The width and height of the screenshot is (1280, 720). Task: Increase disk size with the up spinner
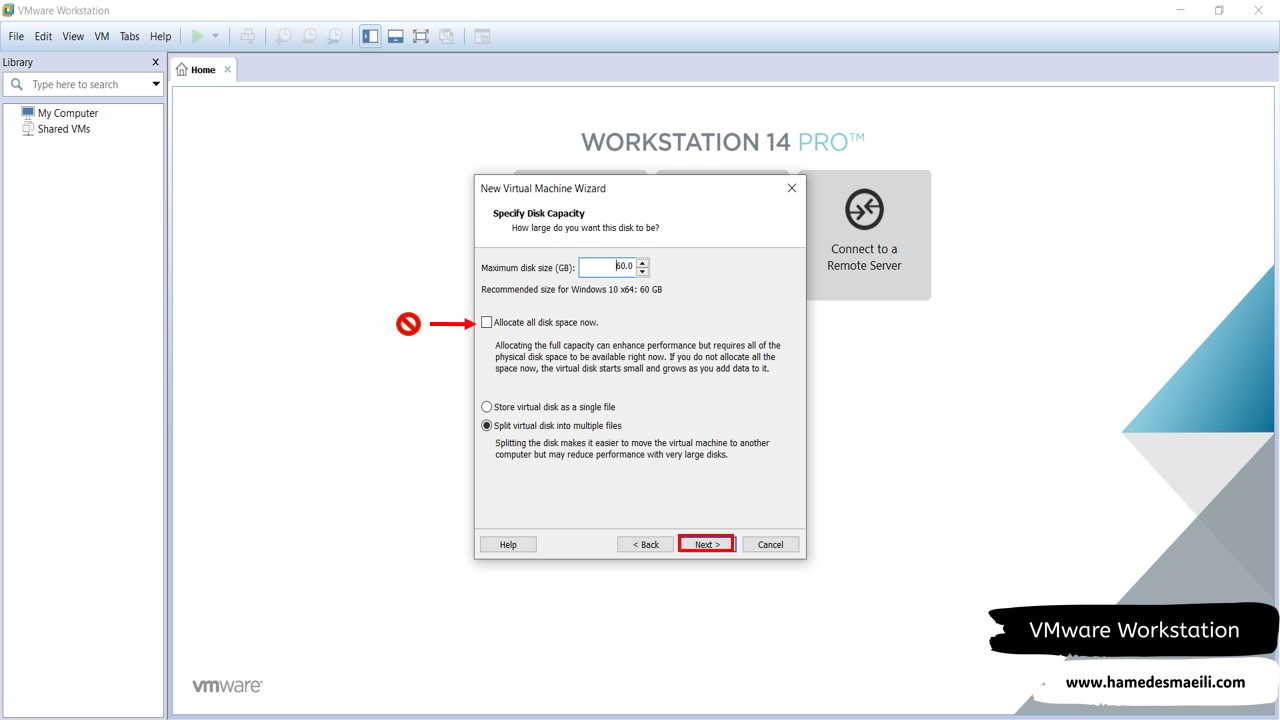point(643,263)
